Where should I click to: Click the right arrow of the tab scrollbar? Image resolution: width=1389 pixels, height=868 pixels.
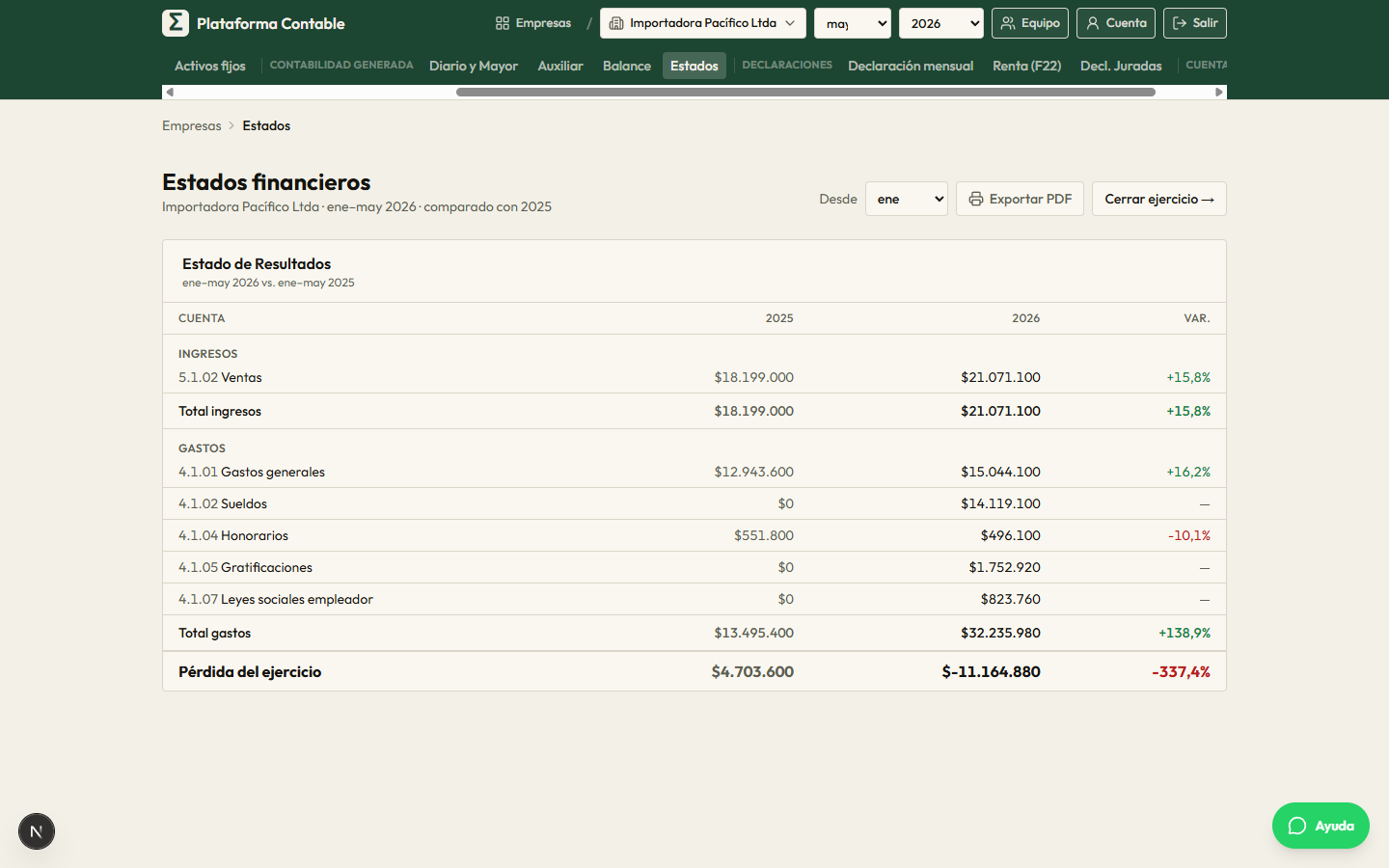[1219, 93]
